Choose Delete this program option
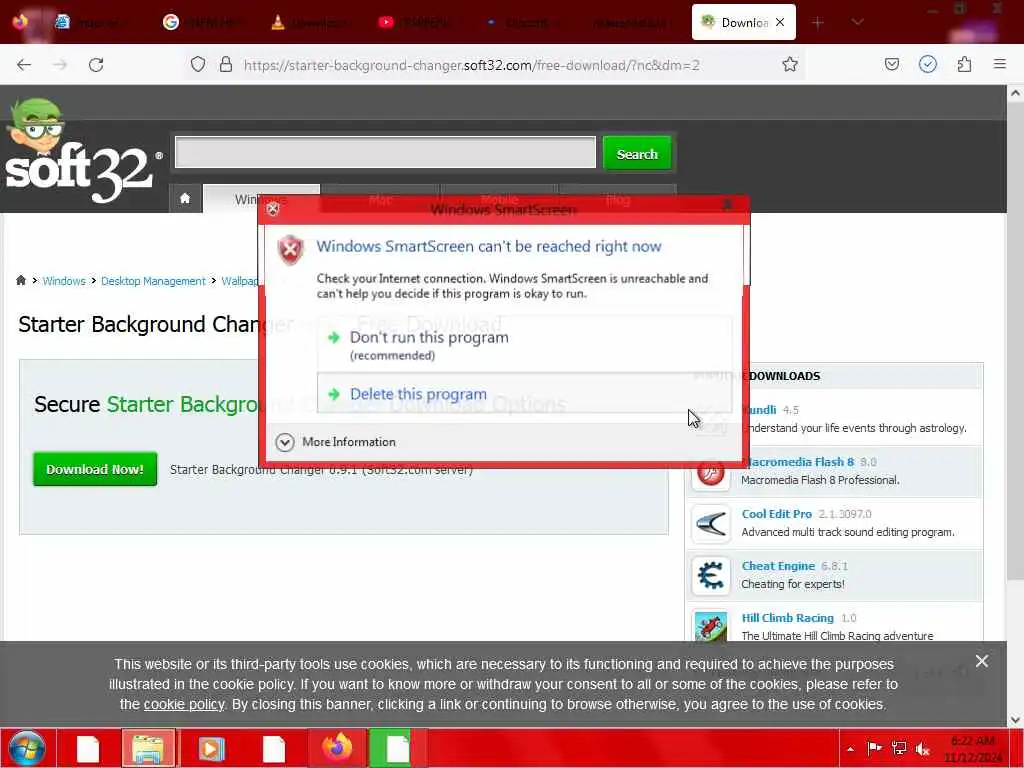1024x768 pixels. pos(524,393)
